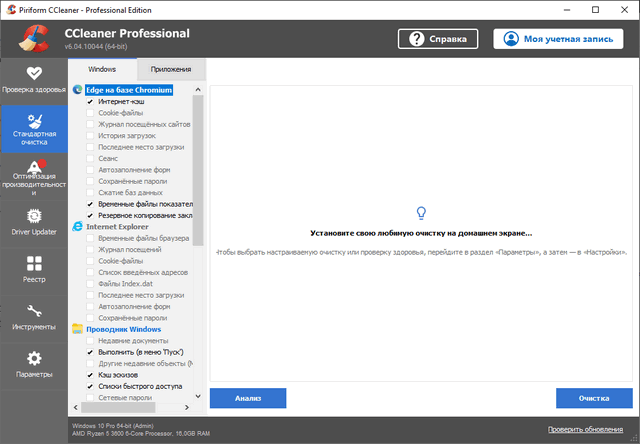Image resolution: width=640 pixels, height=444 pixels.
Task: Open Справка help button
Action: (438, 39)
